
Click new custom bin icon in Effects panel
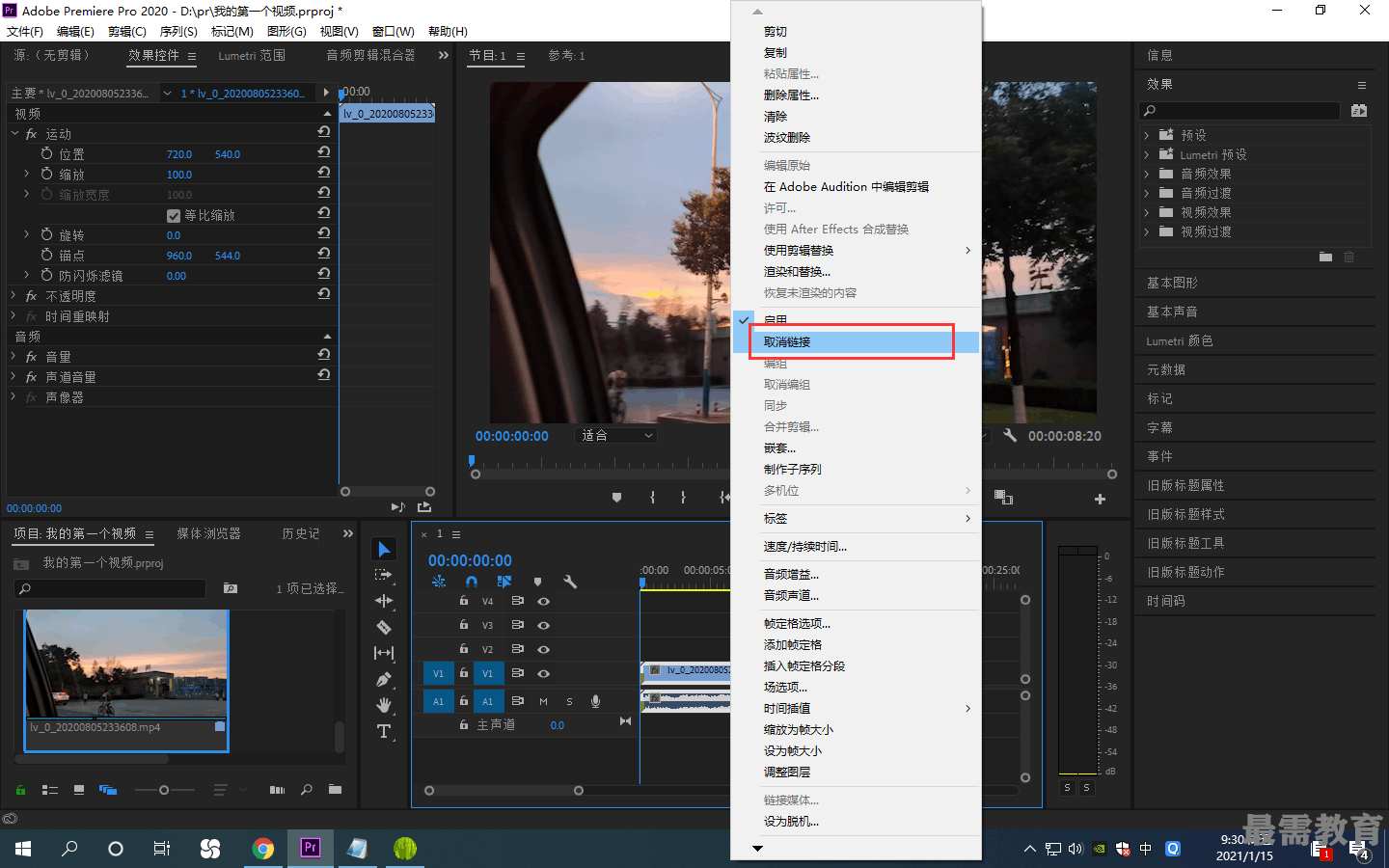(x=1325, y=257)
